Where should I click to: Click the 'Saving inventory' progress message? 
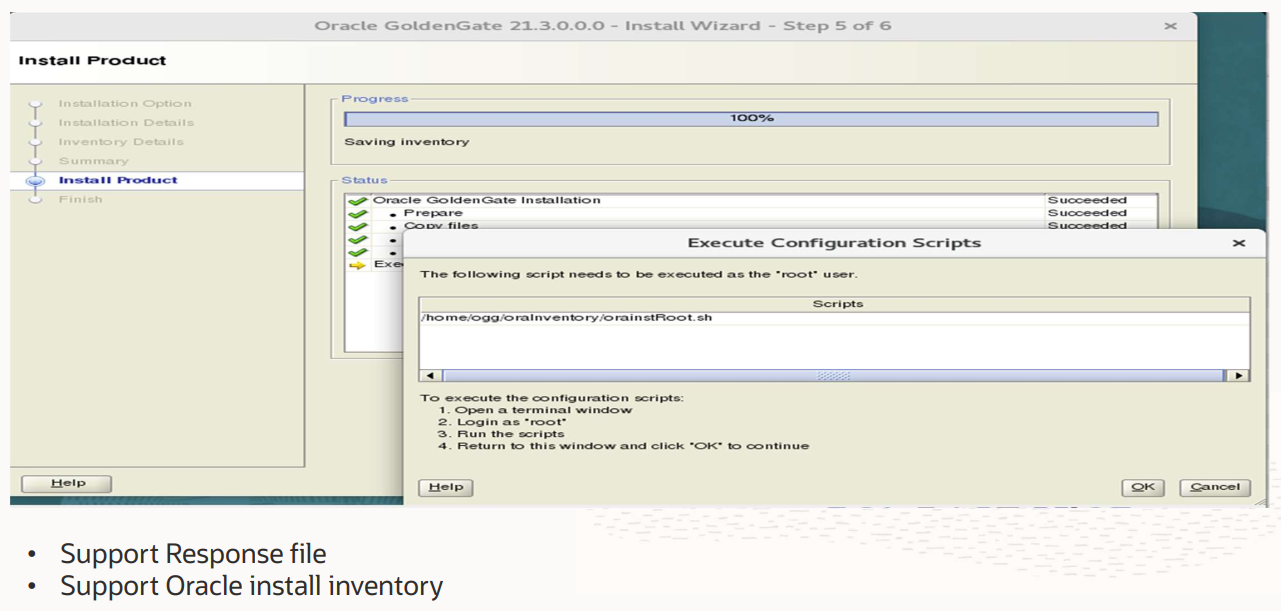(x=406, y=142)
